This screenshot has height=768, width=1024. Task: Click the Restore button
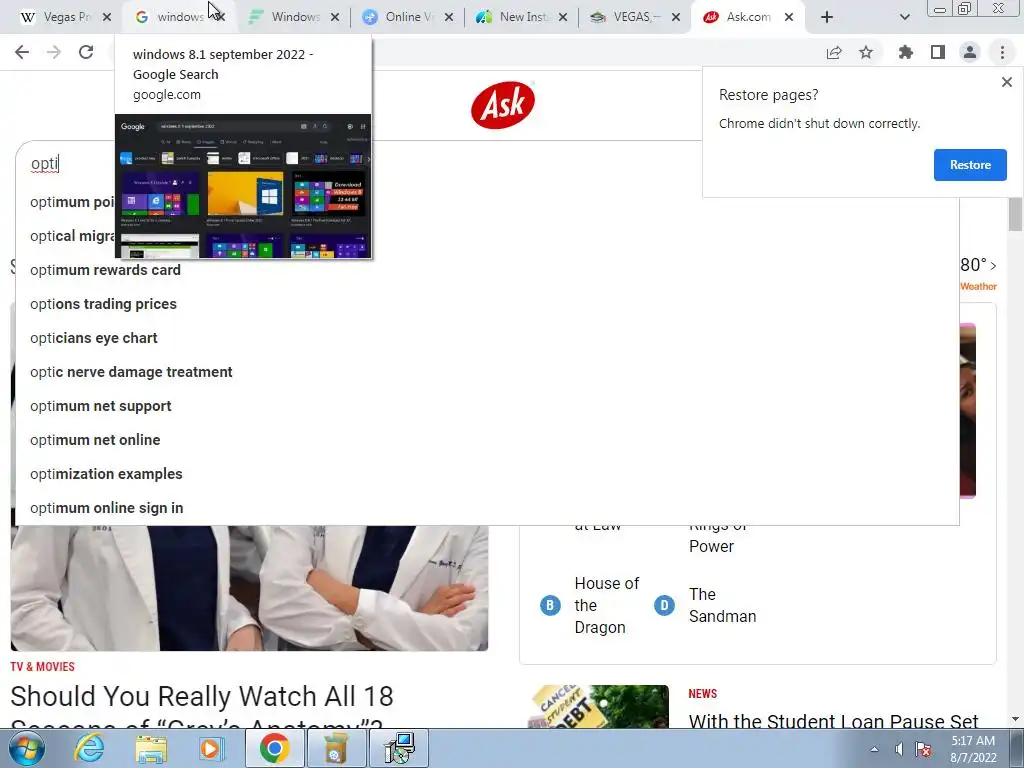(970, 165)
